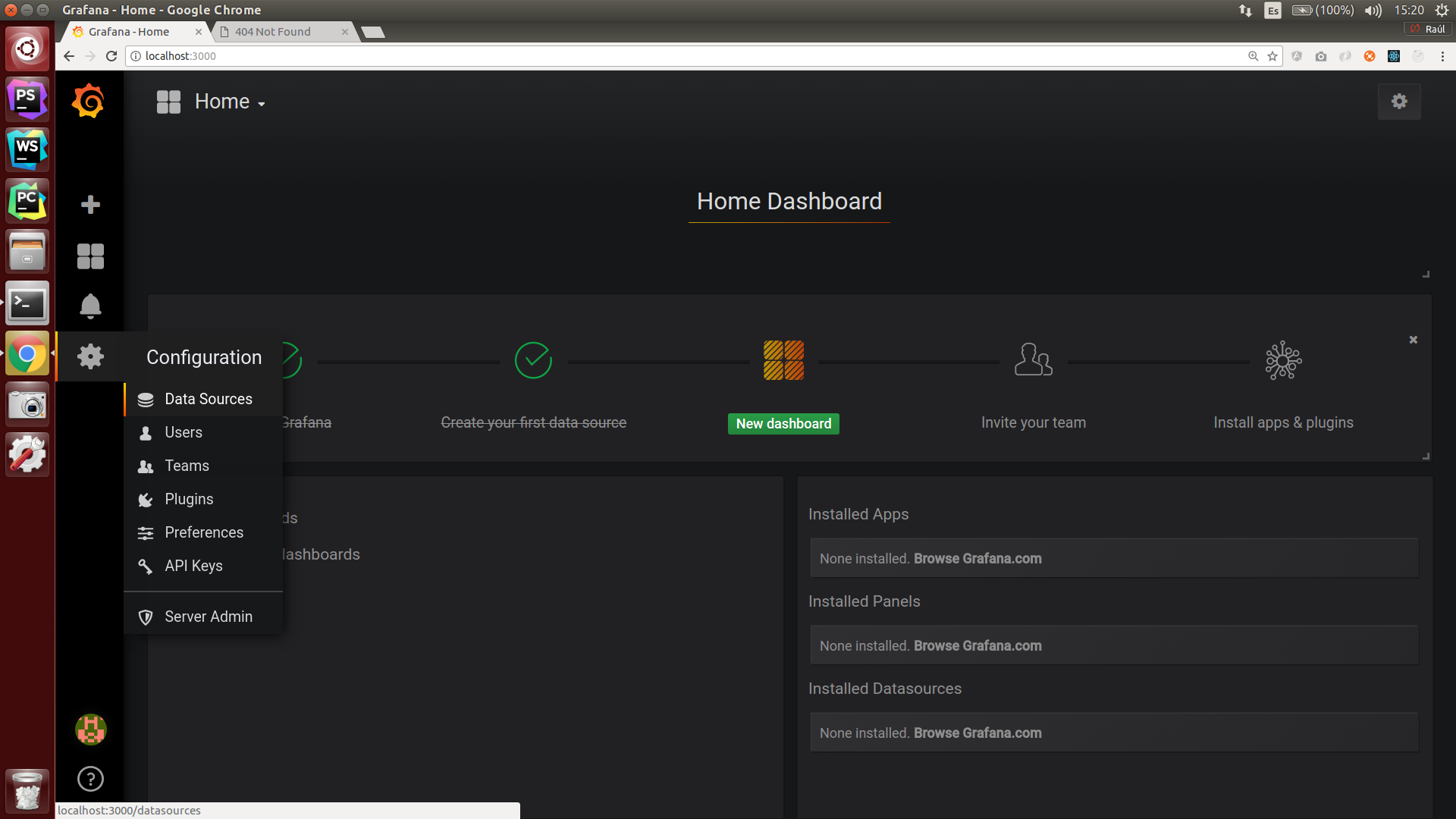Viewport: 1456px width, 819px height.
Task: Open the Chrome three-dot menu
Action: (1442, 56)
